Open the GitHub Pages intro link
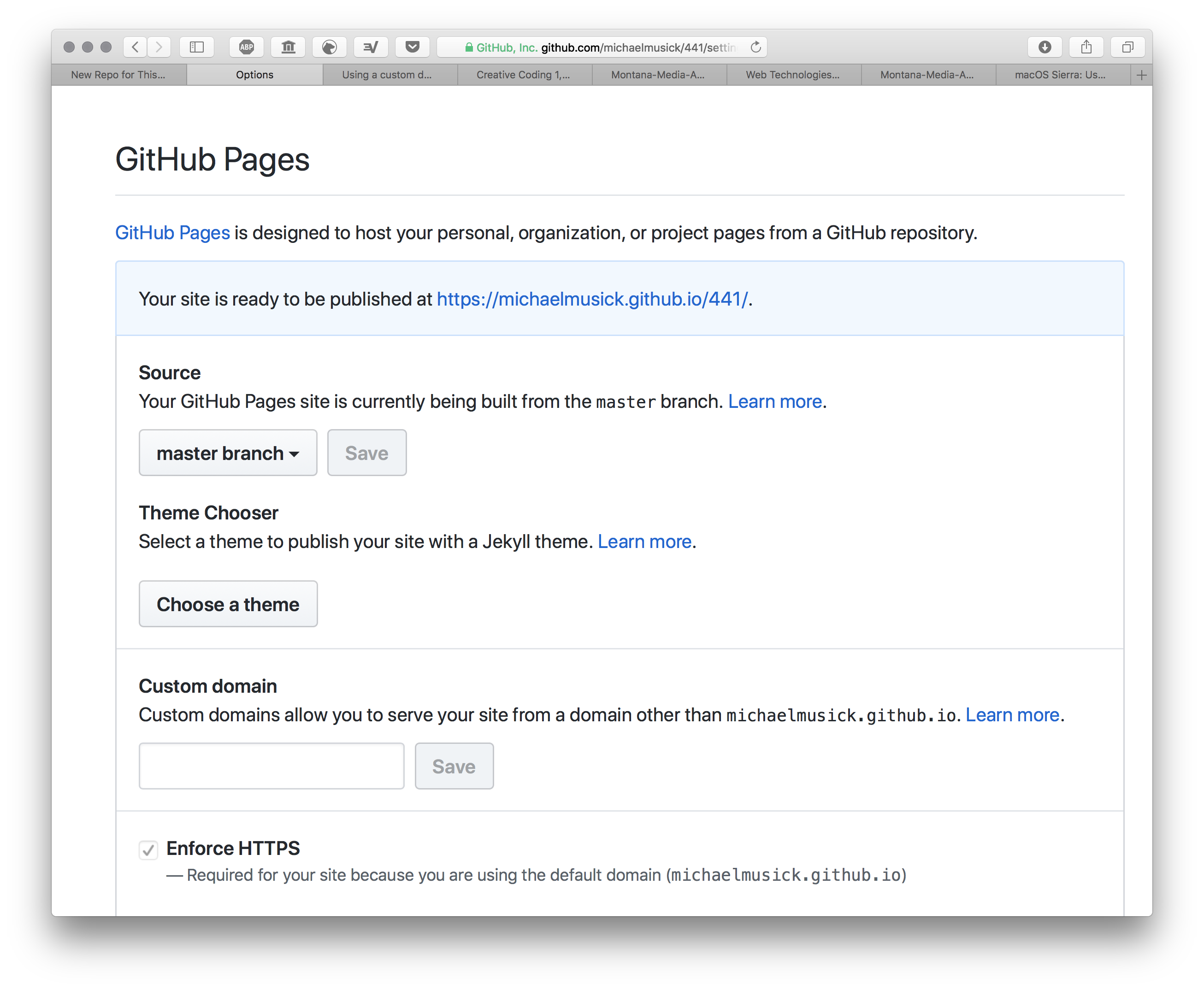This screenshot has width=1204, height=990. coord(172,233)
